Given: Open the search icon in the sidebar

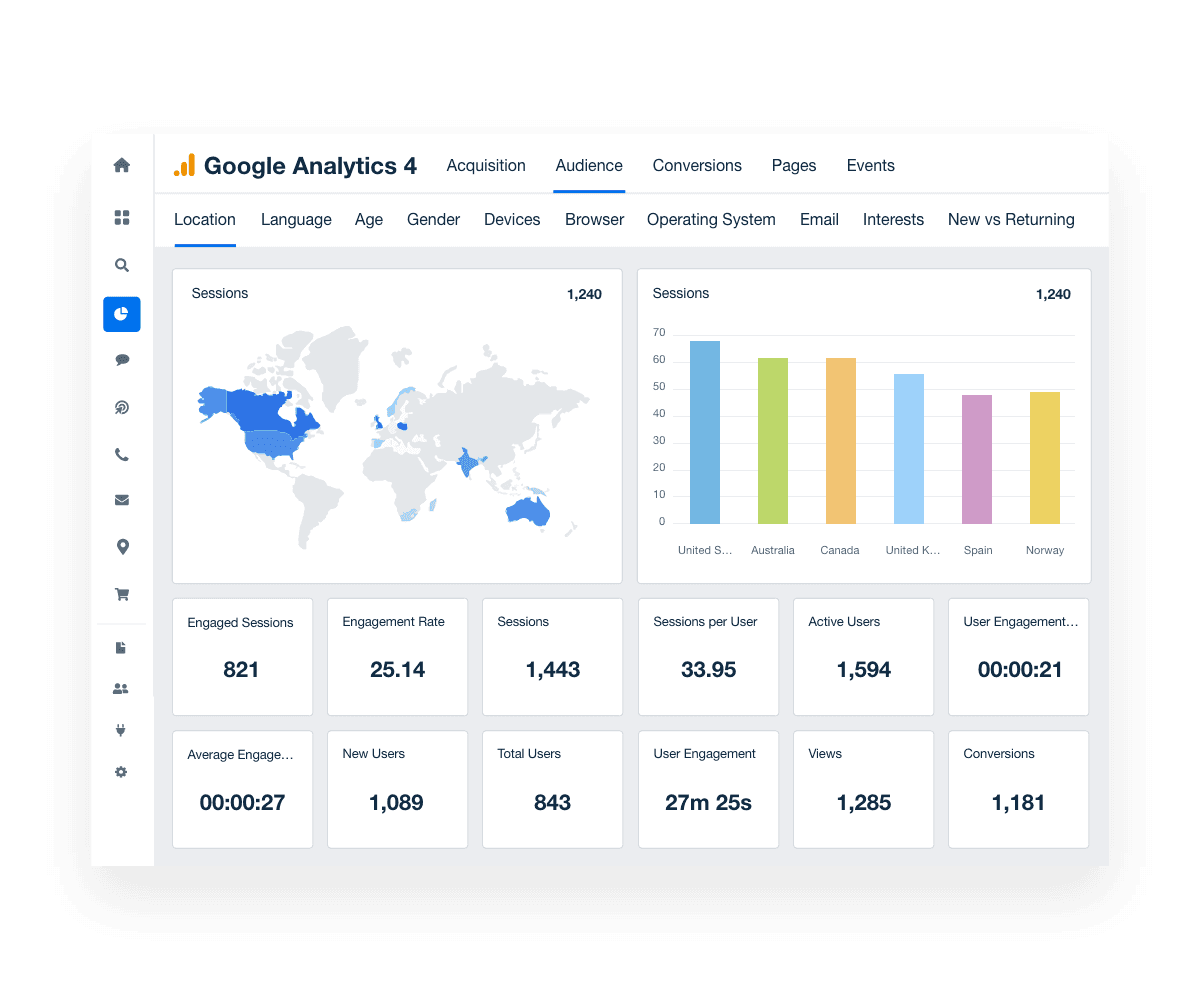Looking at the screenshot, I should 121,265.
